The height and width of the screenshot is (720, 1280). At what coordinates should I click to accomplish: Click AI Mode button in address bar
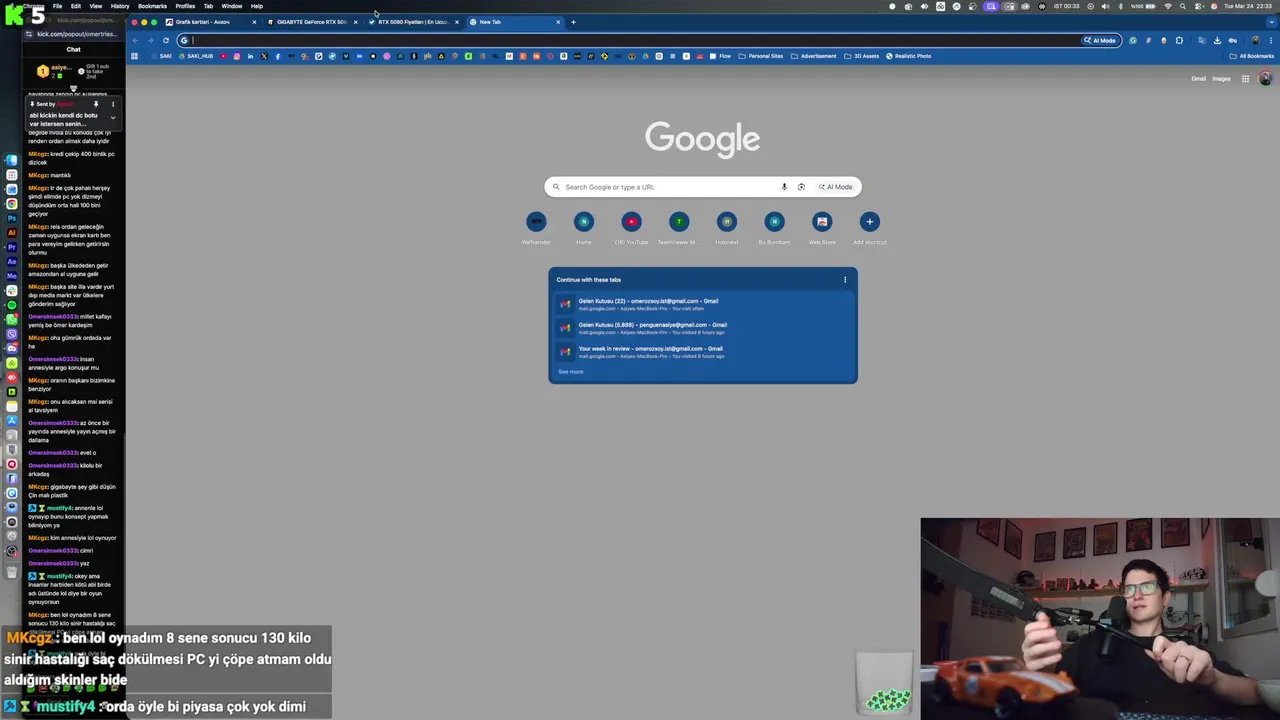click(1100, 40)
